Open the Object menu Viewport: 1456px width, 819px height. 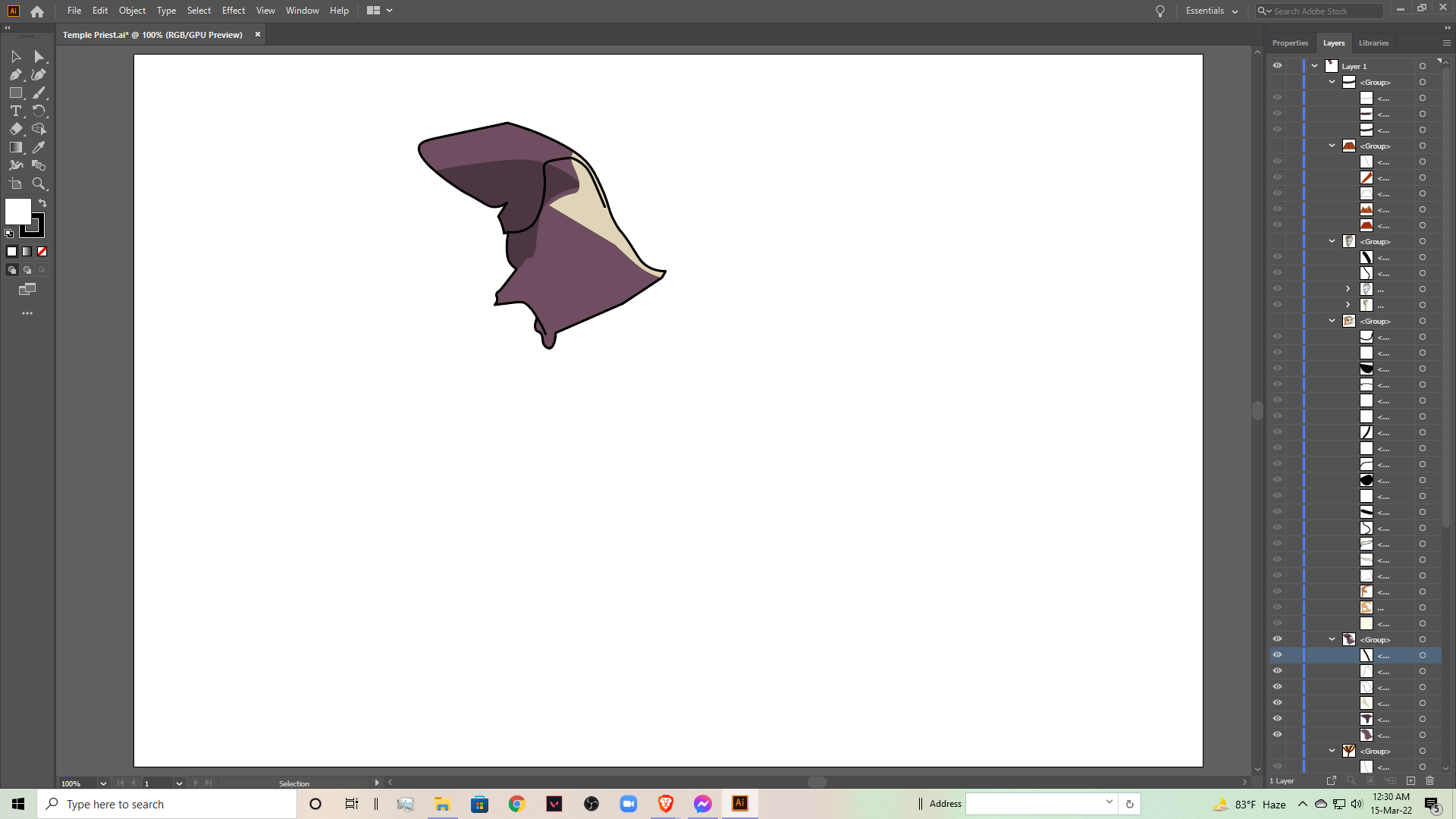[132, 11]
